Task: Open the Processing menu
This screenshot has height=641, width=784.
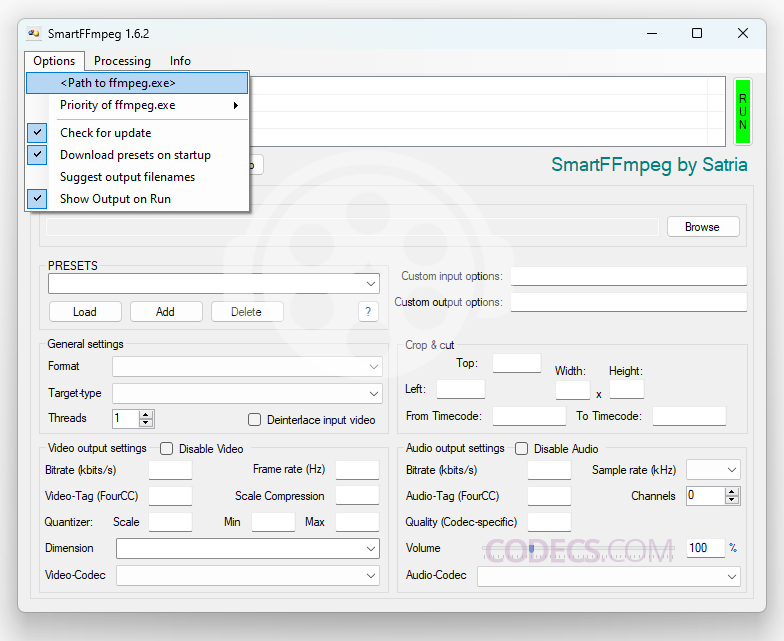Action: coord(122,61)
